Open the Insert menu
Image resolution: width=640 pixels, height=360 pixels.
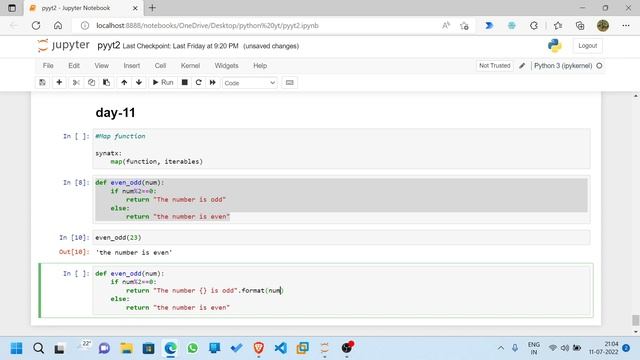click(x=131, y=66)
